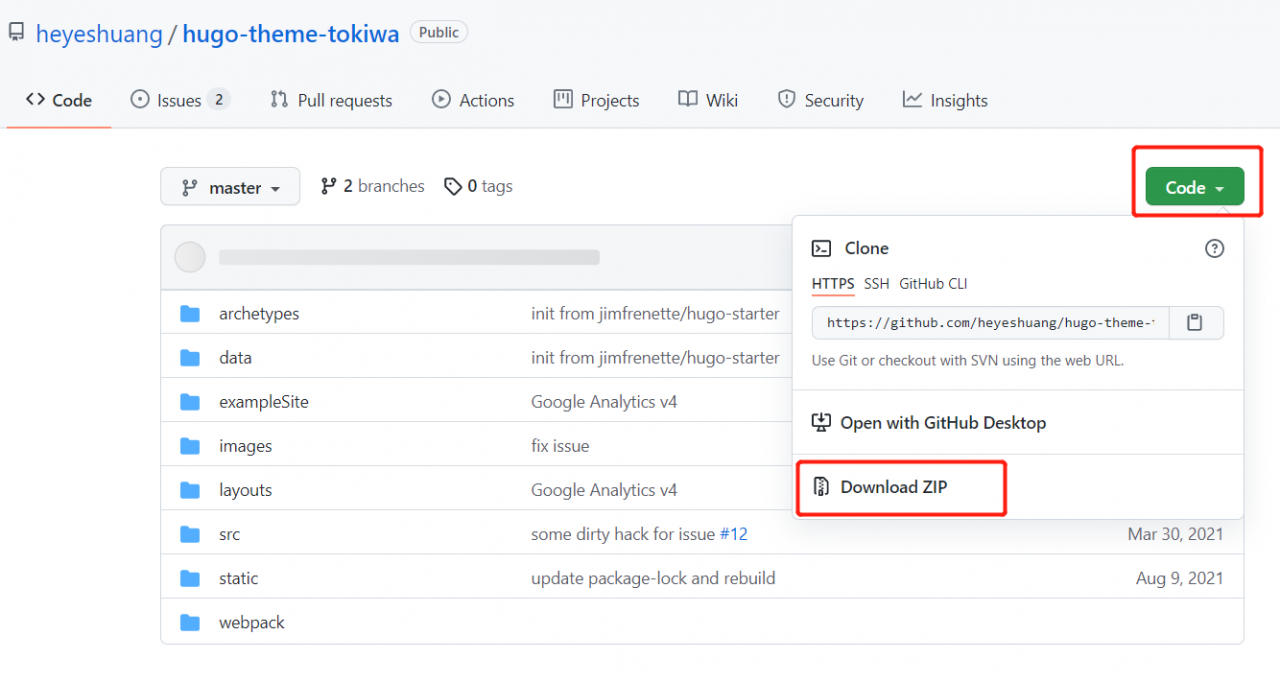Open the hugo-theme-tokiwa repository link

click(x=293, y=33)
